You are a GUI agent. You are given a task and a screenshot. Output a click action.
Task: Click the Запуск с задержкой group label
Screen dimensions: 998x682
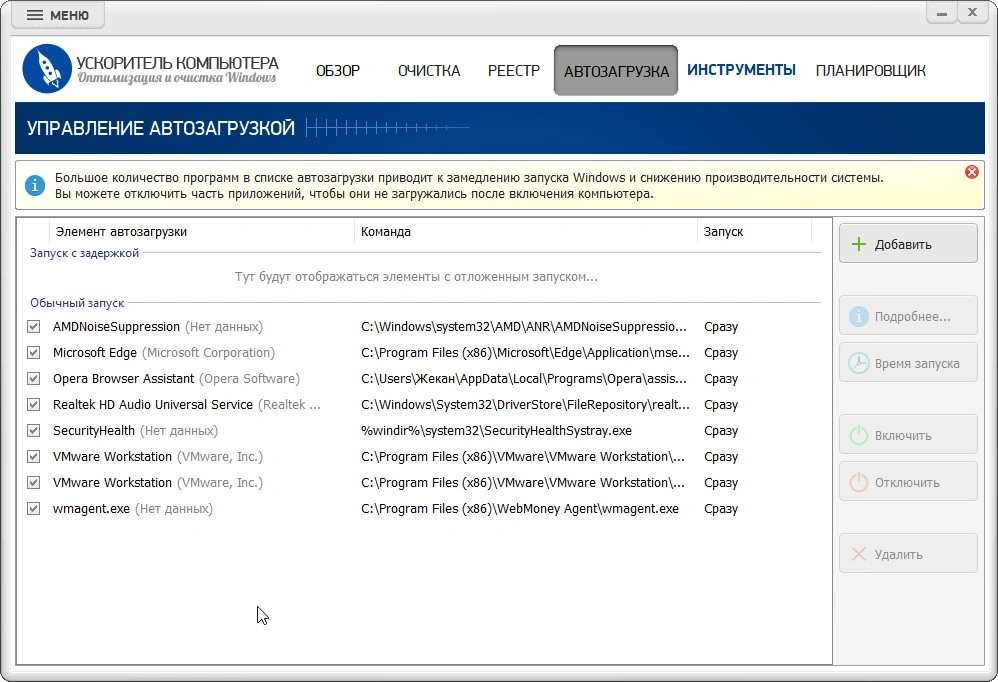pyautogui.click(x=84, y=253)
